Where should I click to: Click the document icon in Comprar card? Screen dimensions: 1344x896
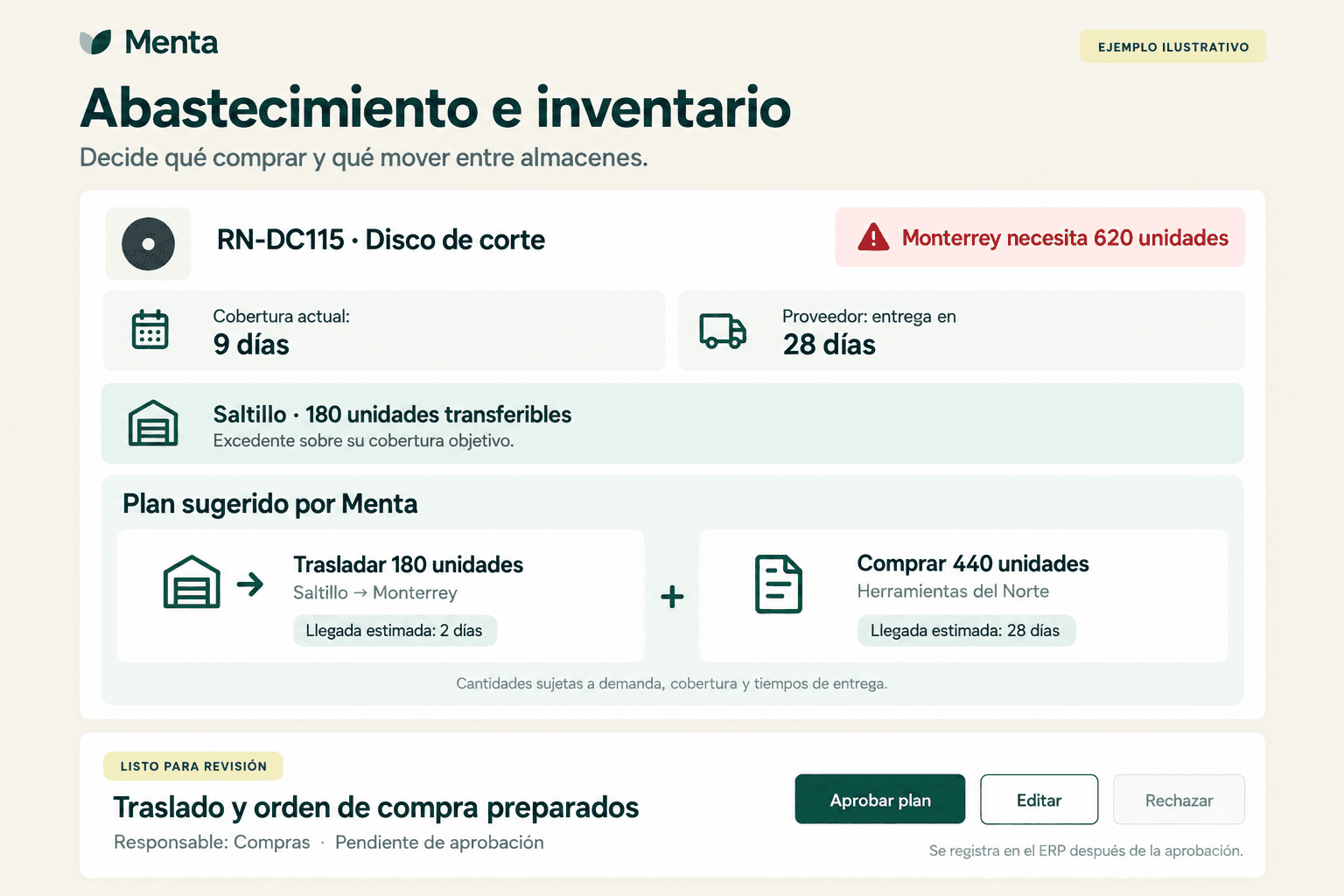(x=778, y=584)
